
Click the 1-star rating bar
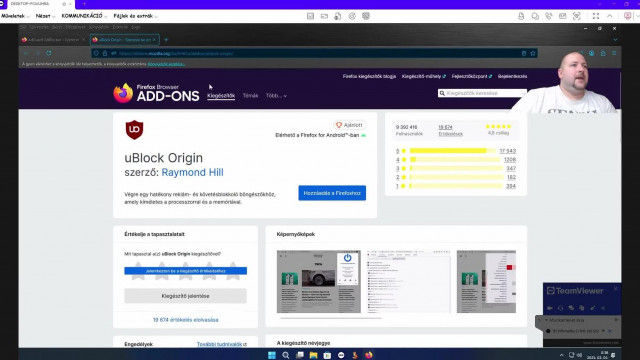(x=456, y=186)
